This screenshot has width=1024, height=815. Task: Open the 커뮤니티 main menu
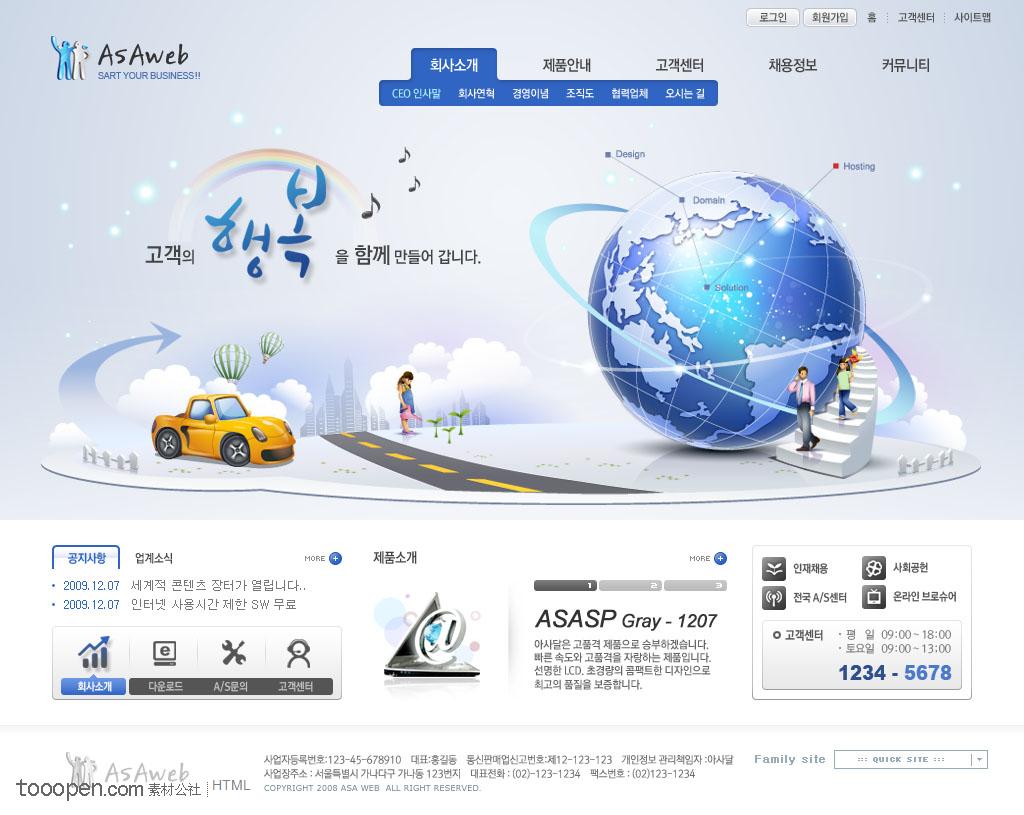pos(906,65)
